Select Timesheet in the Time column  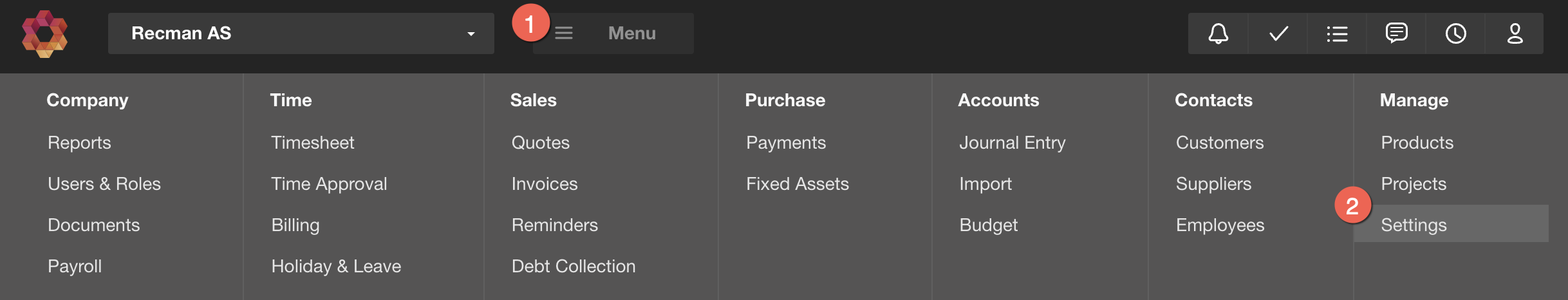click(312, 142)
